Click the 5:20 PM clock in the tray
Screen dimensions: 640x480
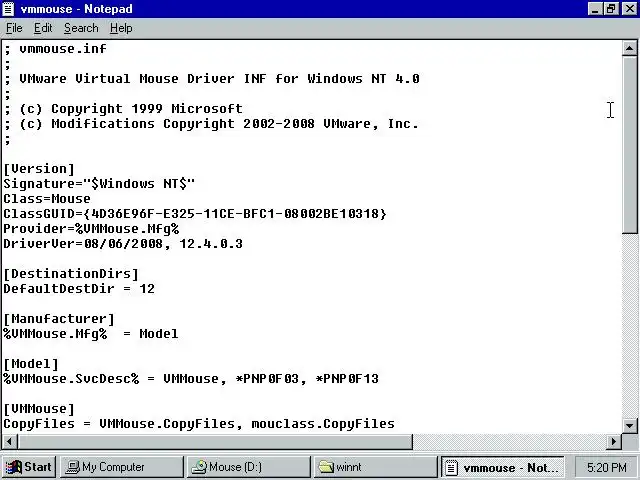(606, 467)
